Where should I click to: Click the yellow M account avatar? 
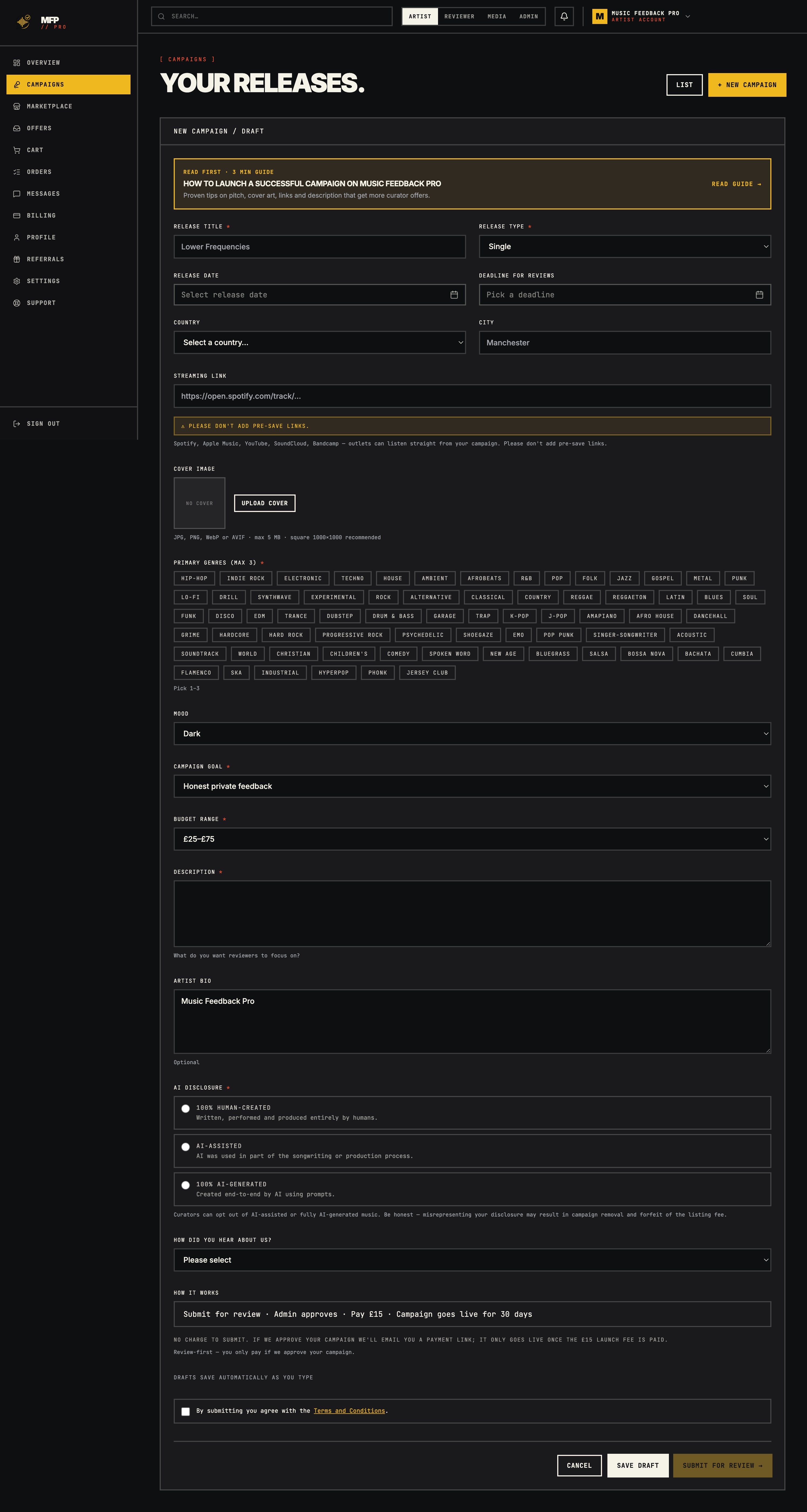tap(599, 16)
